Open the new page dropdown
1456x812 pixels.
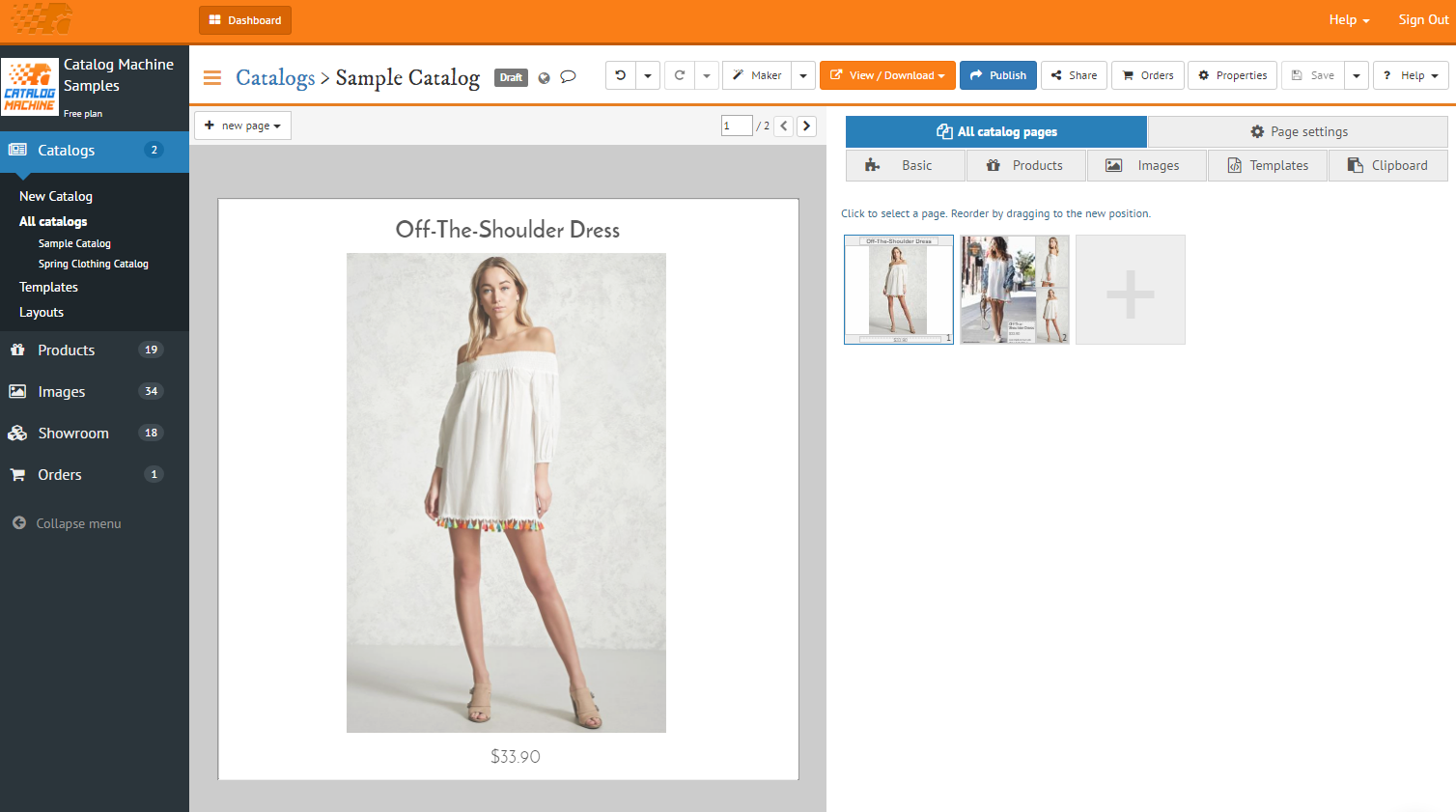pos(242,126)
